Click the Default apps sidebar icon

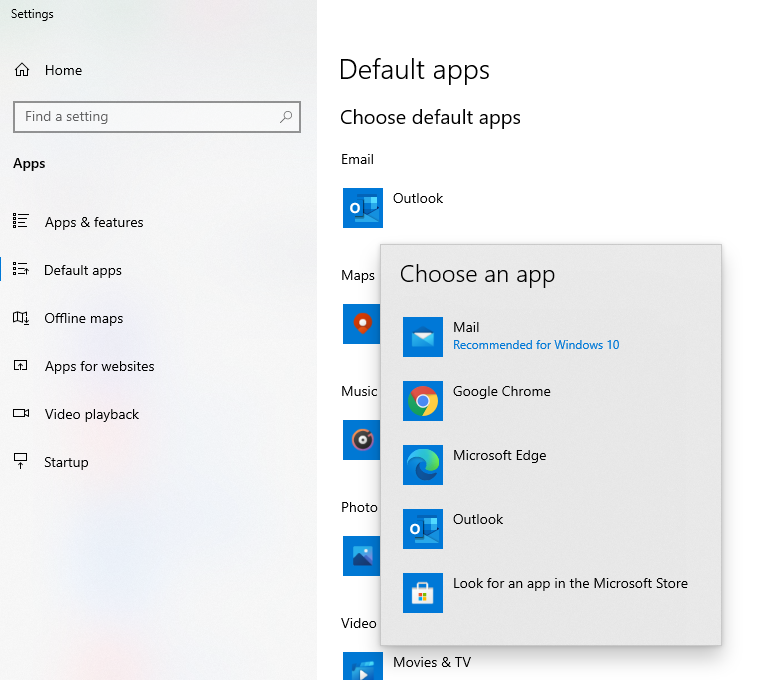tap(21, 269)
